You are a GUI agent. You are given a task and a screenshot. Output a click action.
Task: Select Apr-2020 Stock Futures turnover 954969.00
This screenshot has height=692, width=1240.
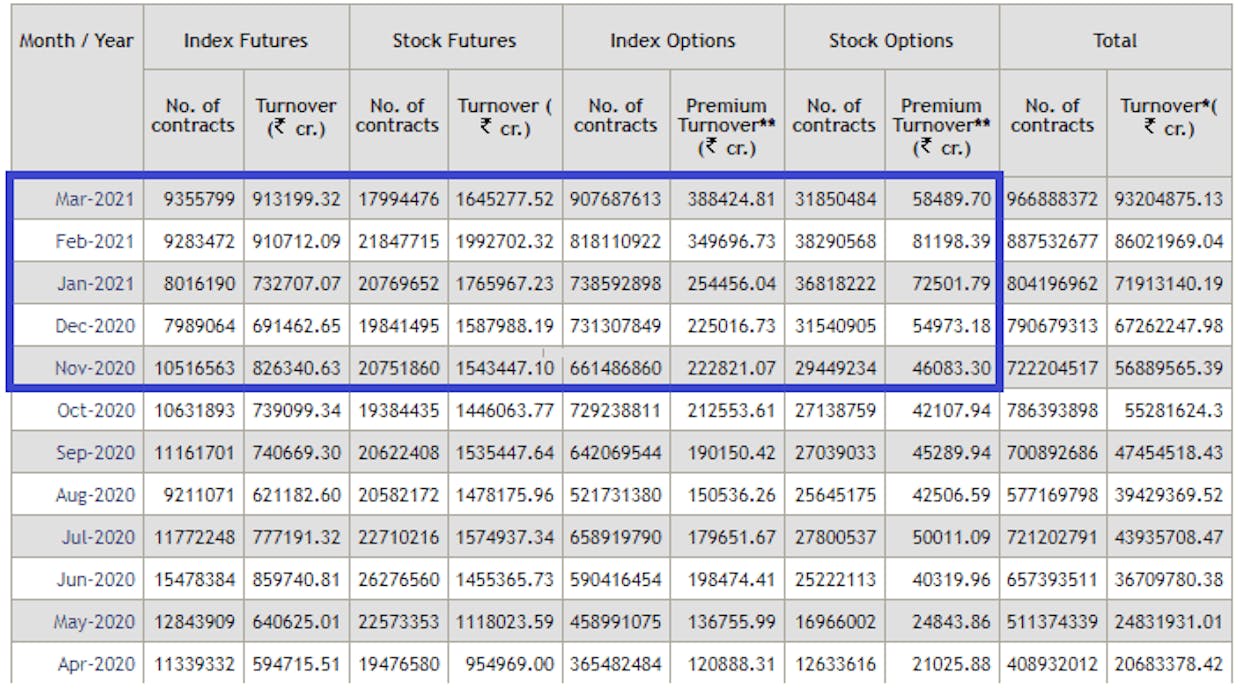(510, 664)
